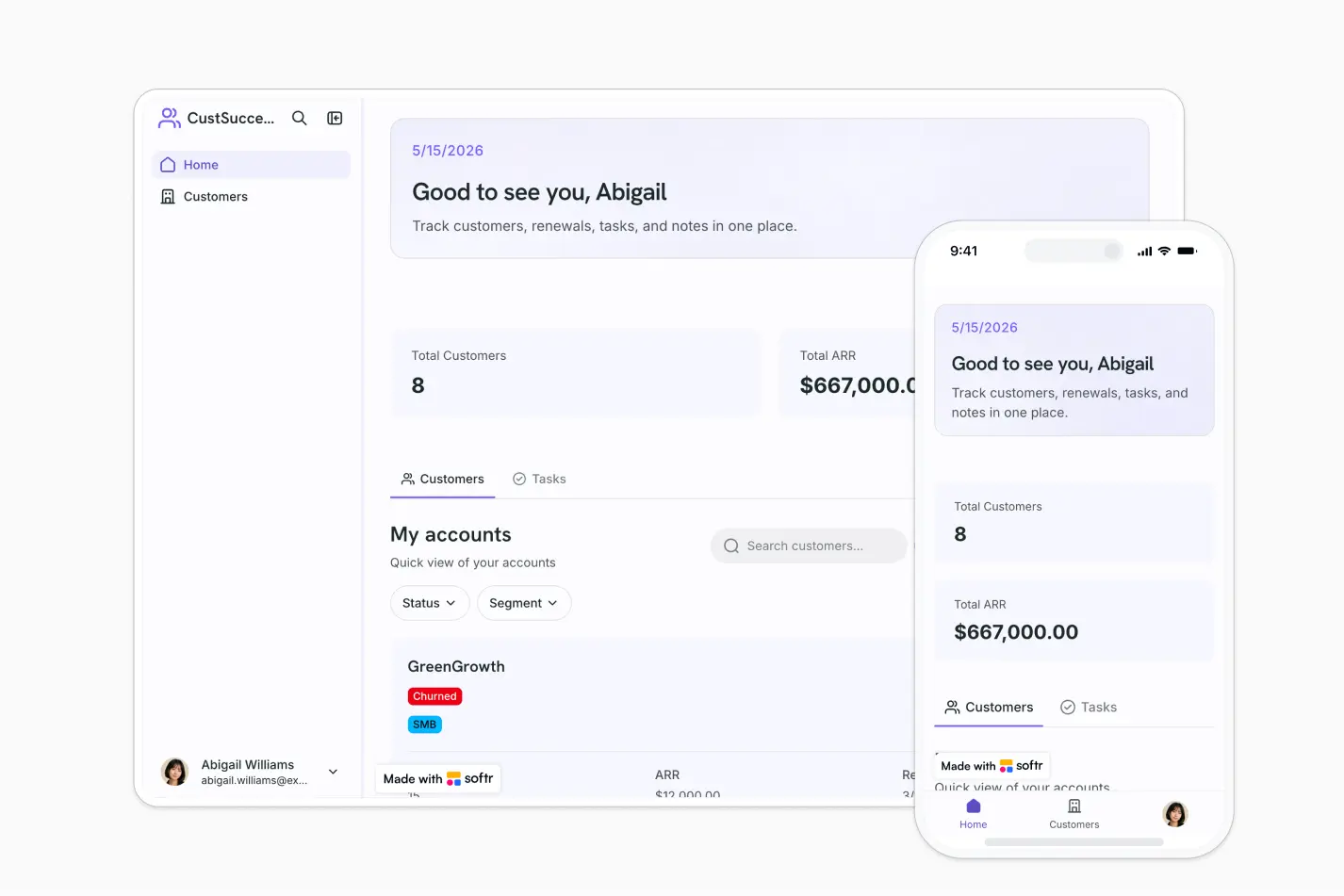This screenshot has height=896, width=1344.
Task: Click the CustSuccess logo icon in the sidebar
Action: pyautogui.click(x=170, y=118)
